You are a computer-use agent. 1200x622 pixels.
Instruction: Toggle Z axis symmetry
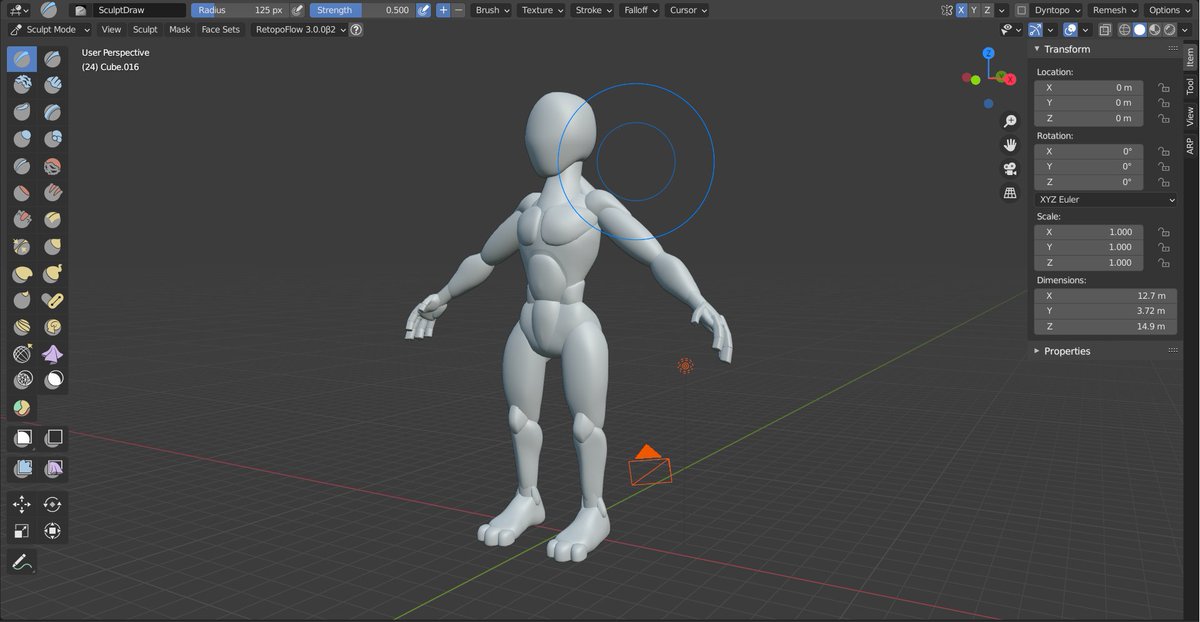987,10
